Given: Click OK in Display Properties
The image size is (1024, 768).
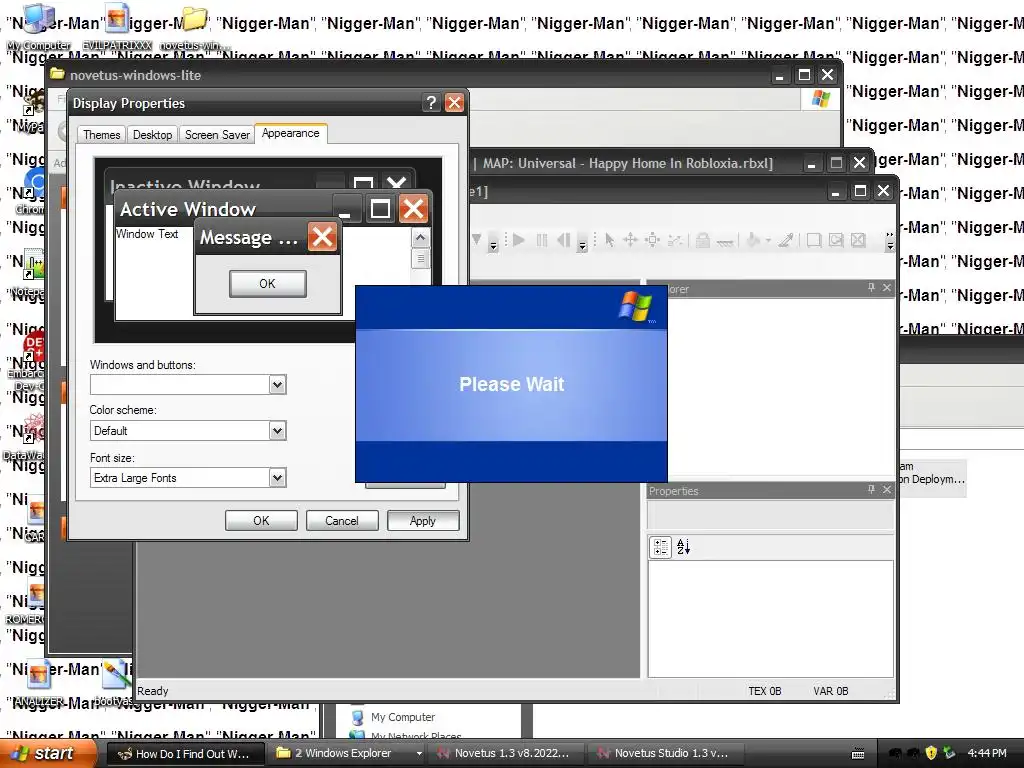Looking at the screenshot, I should pyautogui.click(x=261, y=520).
